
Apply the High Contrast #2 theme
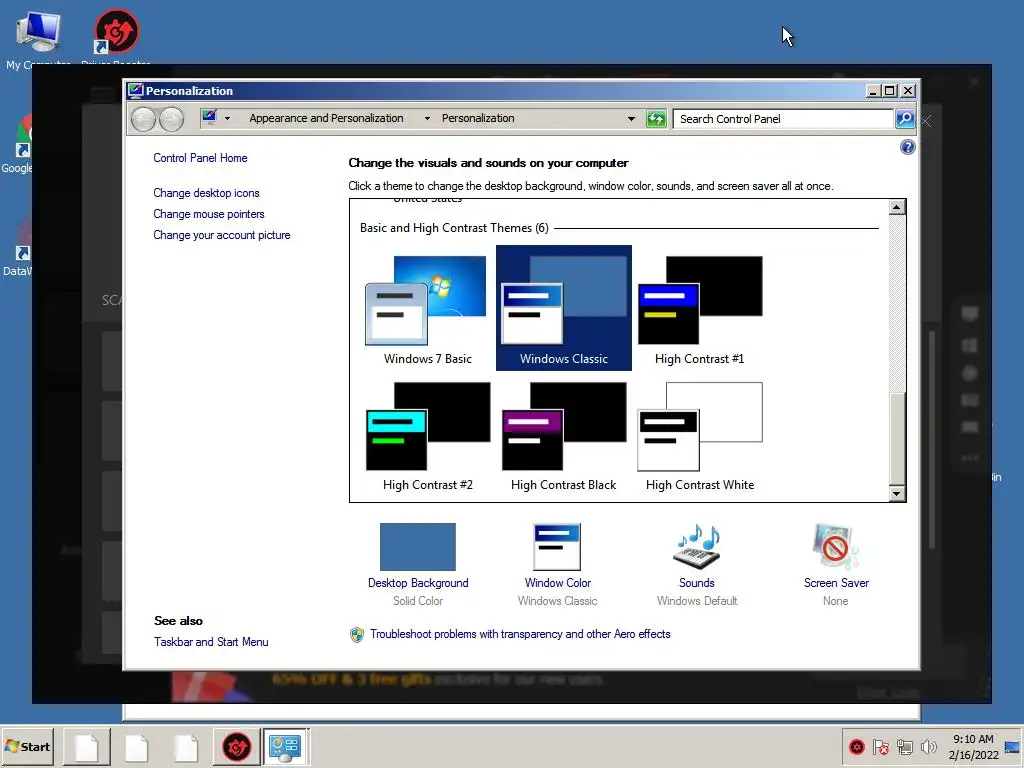tap(427, 436)
